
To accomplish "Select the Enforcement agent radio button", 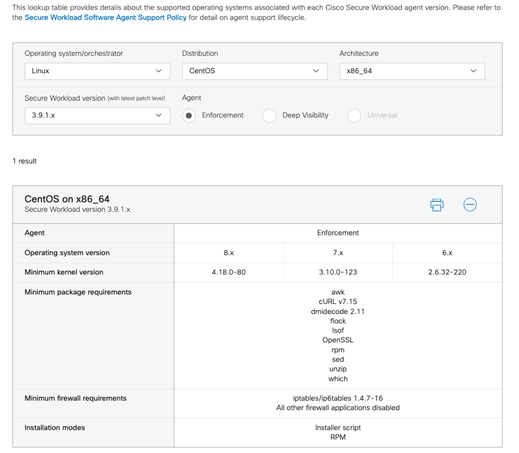I will pyautogui.click(x=189, y=115).
